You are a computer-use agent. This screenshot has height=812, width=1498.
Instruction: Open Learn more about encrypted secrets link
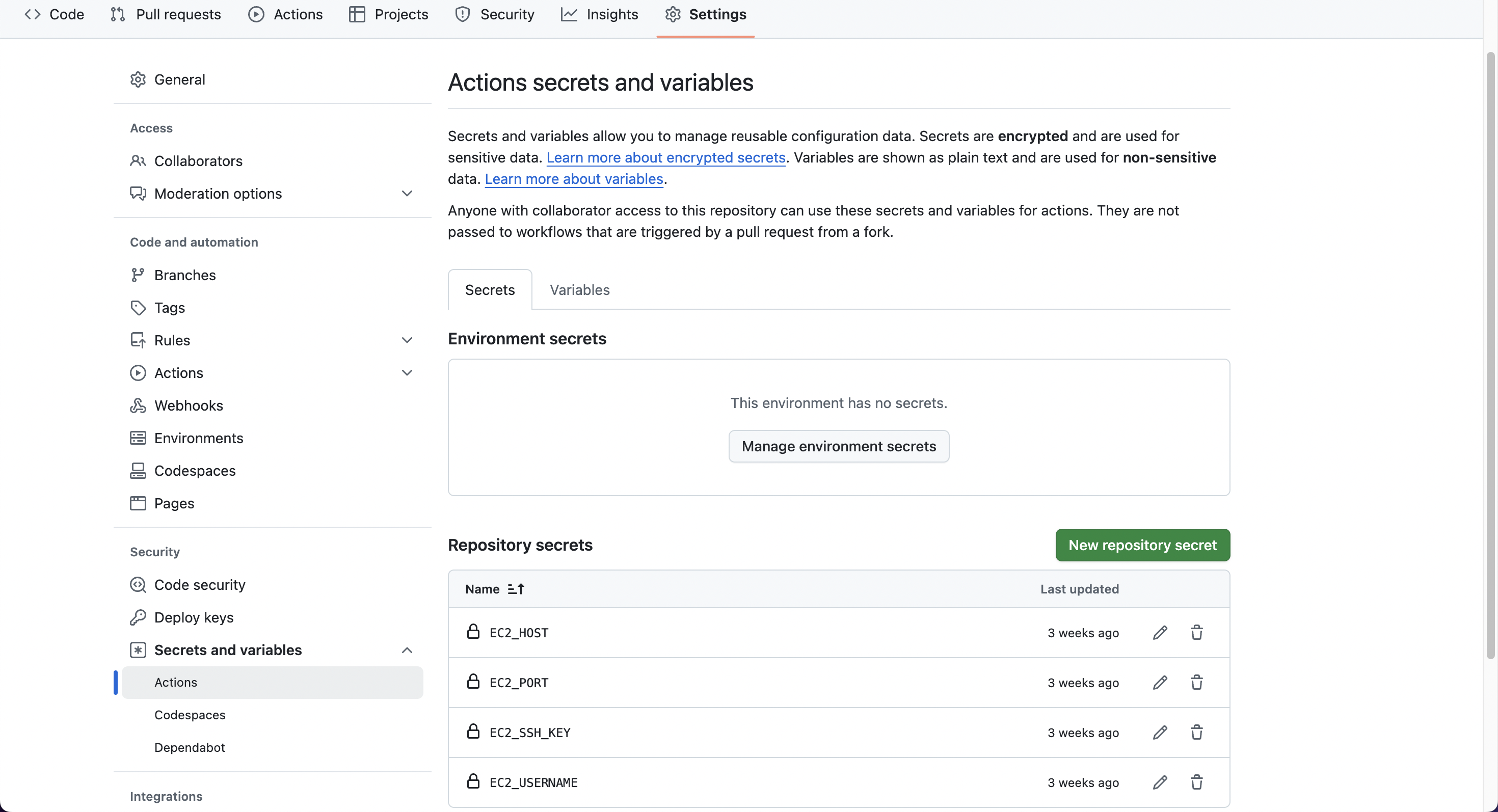[x=665, y=157]
